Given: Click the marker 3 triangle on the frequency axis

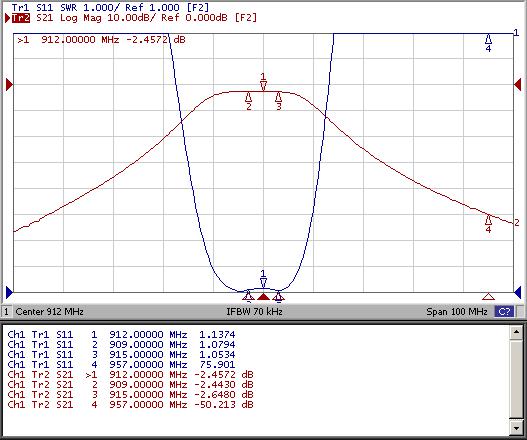Looking at the screenshot, I should [278, 296].
